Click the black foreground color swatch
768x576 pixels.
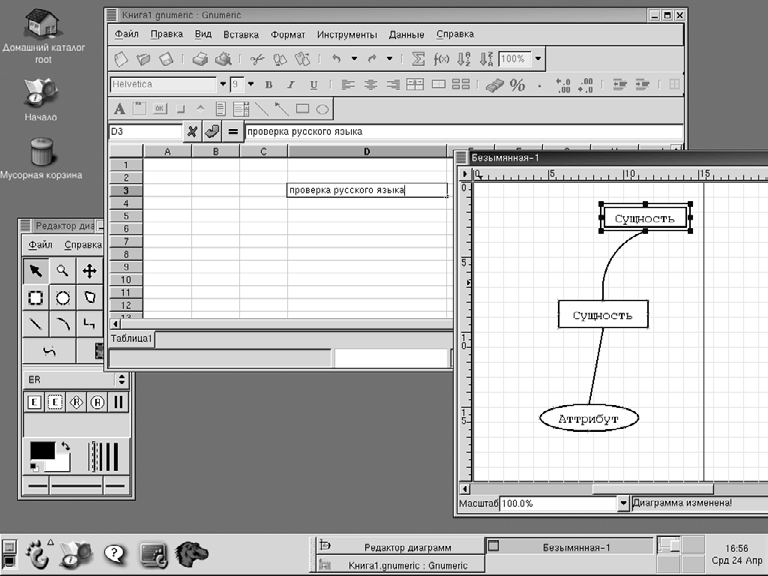point(41,451)
